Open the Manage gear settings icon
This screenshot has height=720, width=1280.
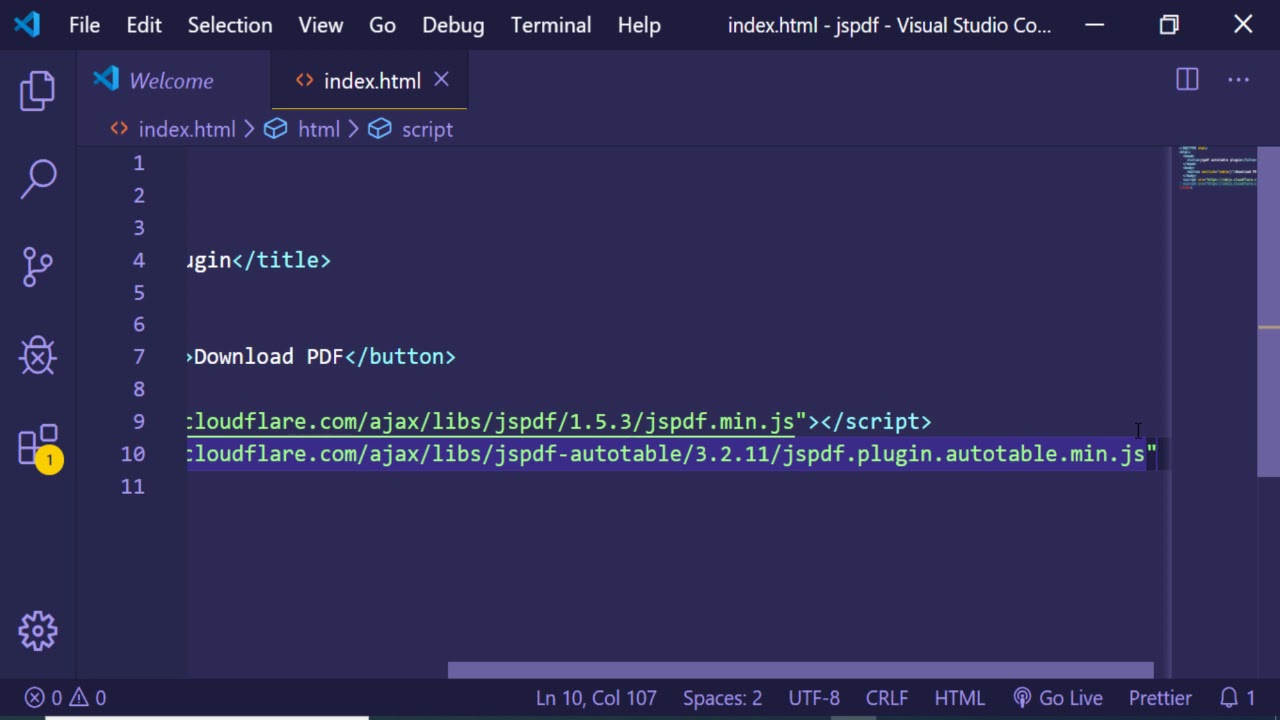38,631
